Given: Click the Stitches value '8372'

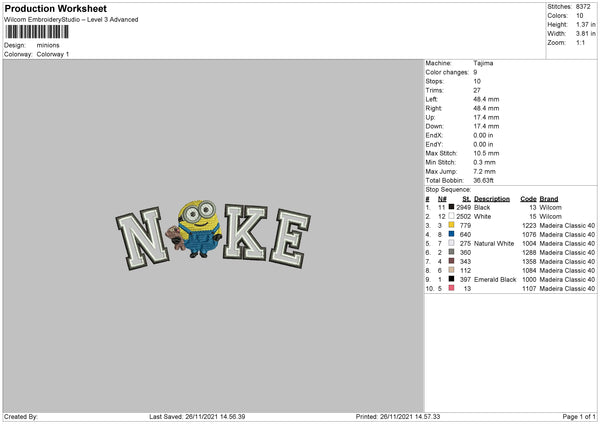Looking at the screenshot, I should [x=583, y=7].
